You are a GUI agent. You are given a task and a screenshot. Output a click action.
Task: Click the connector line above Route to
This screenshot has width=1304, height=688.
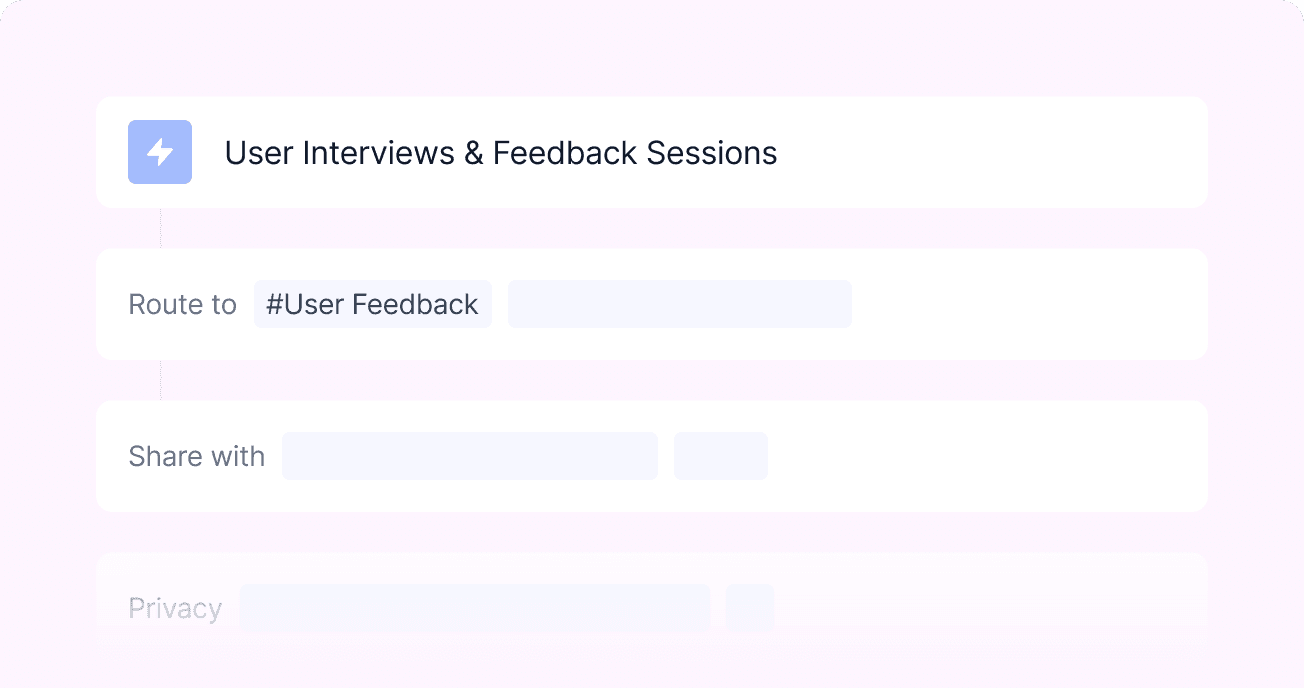coord(161,228)
